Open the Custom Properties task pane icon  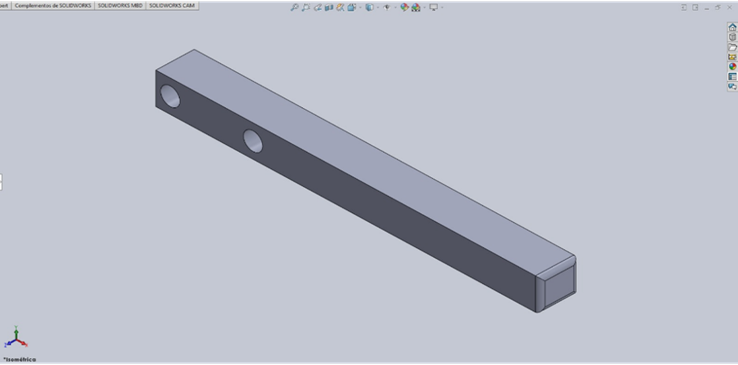click(x=732, y=77)
